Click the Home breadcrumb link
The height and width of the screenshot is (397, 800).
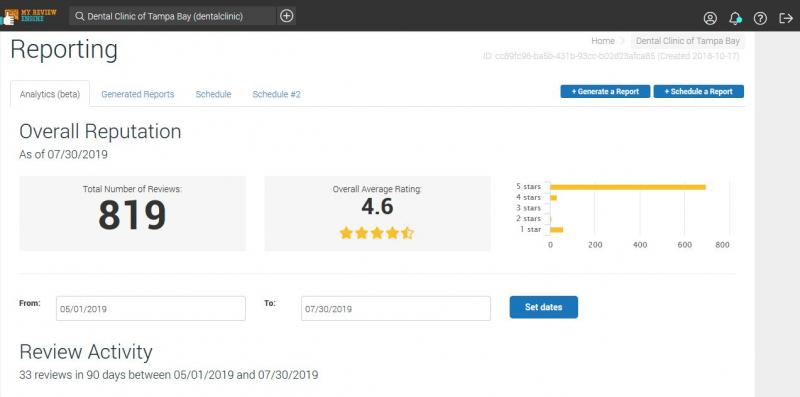(x=603, y=41)
